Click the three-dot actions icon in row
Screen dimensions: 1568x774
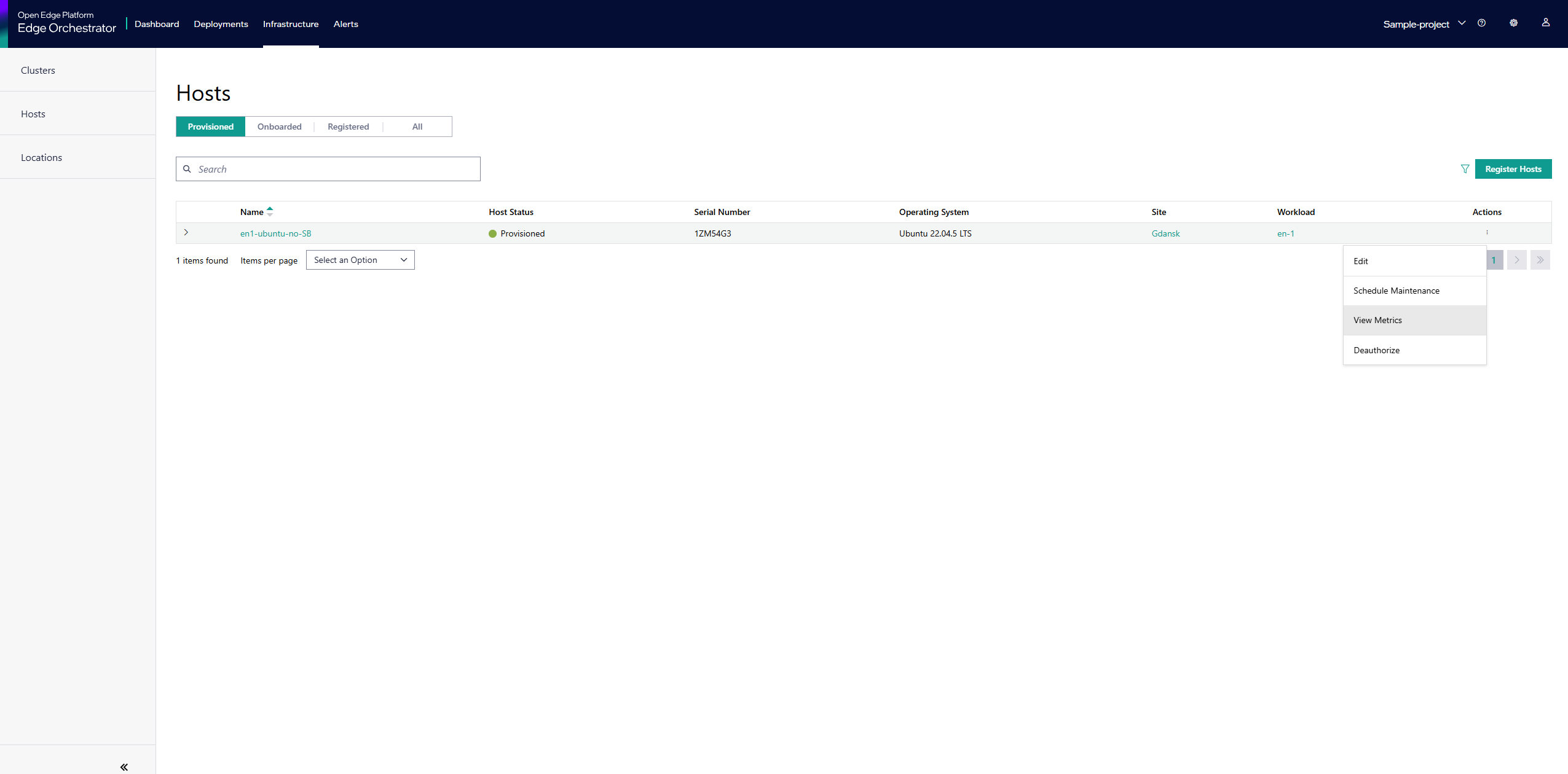tap(1487, 233)
